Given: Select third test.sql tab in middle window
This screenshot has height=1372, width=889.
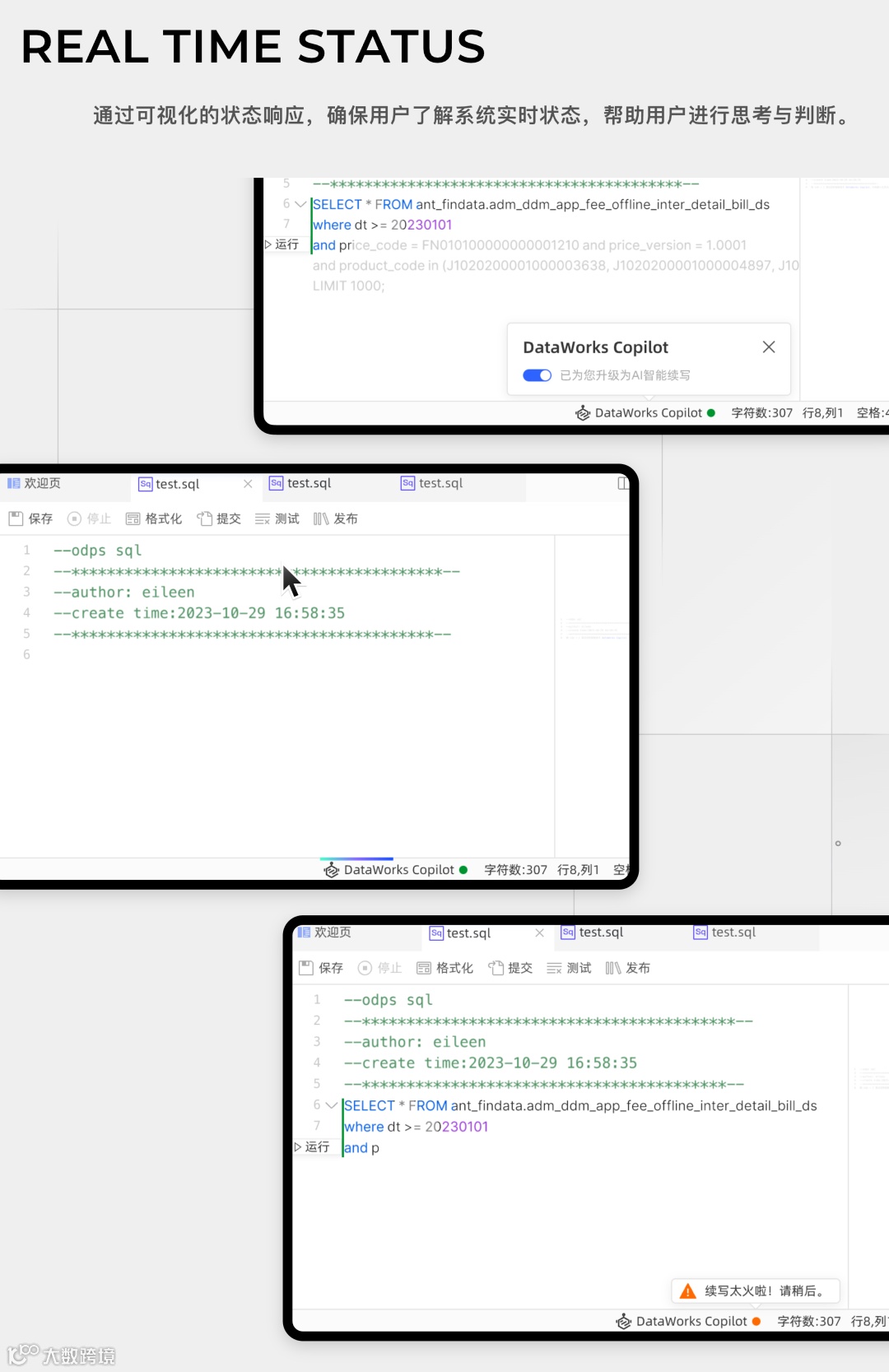Looking at the screenshot, I should tap(432, 483).
